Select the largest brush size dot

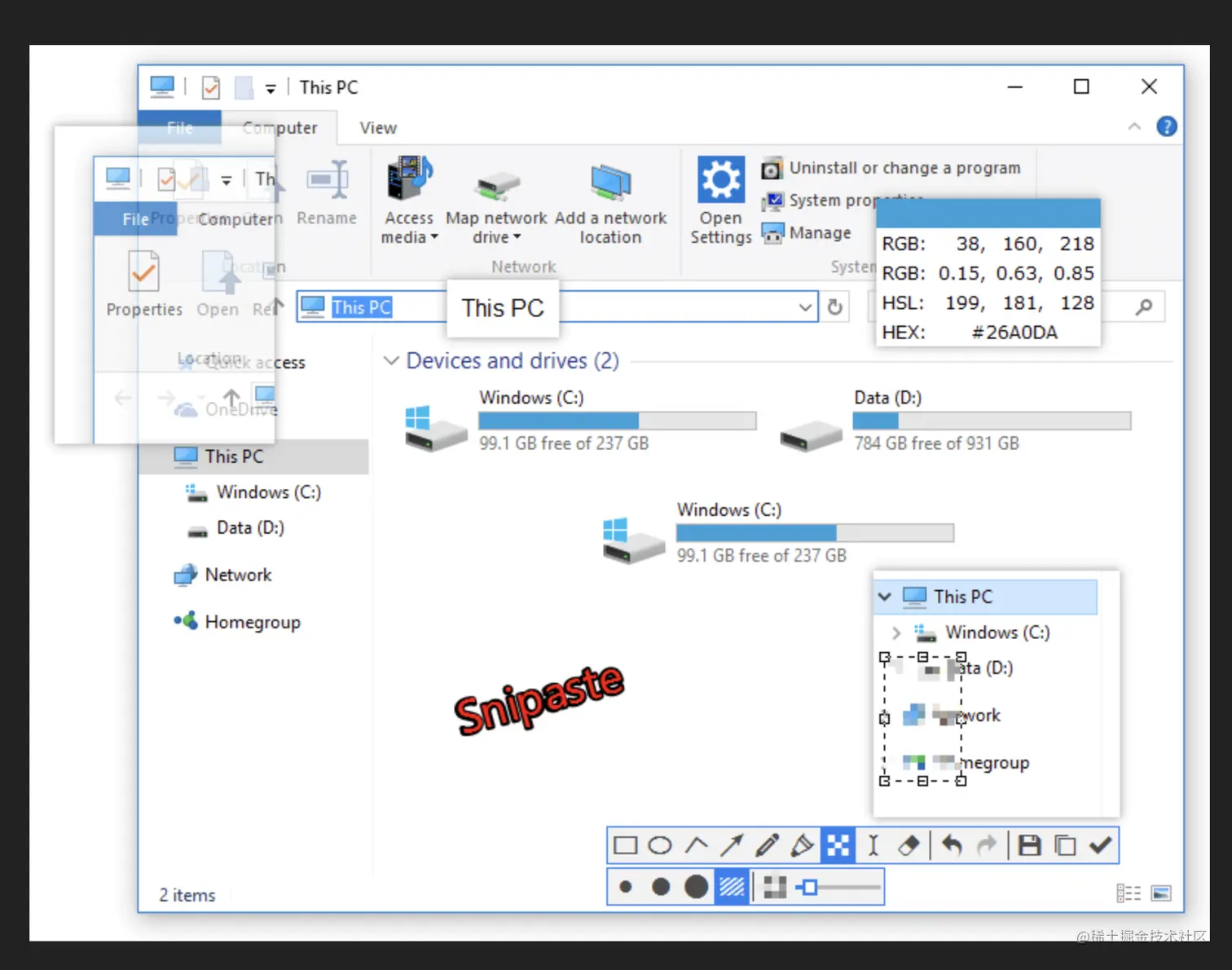pos(696,887)
